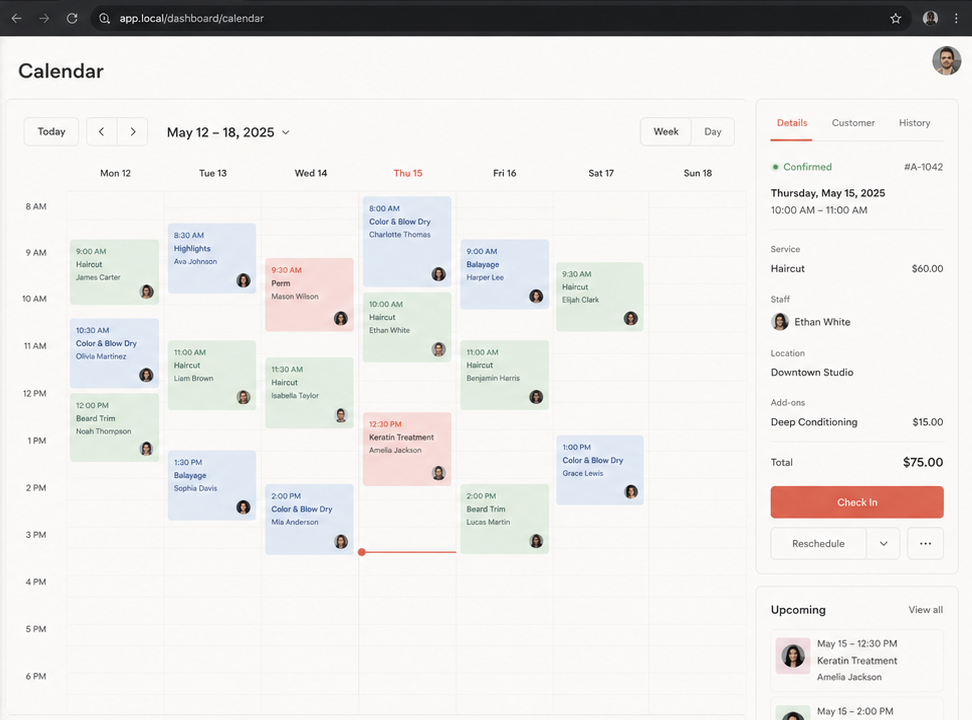Viewport: 972px width, 720px height.
Task: Switch calendar to Week view
Action: (666, 131)
